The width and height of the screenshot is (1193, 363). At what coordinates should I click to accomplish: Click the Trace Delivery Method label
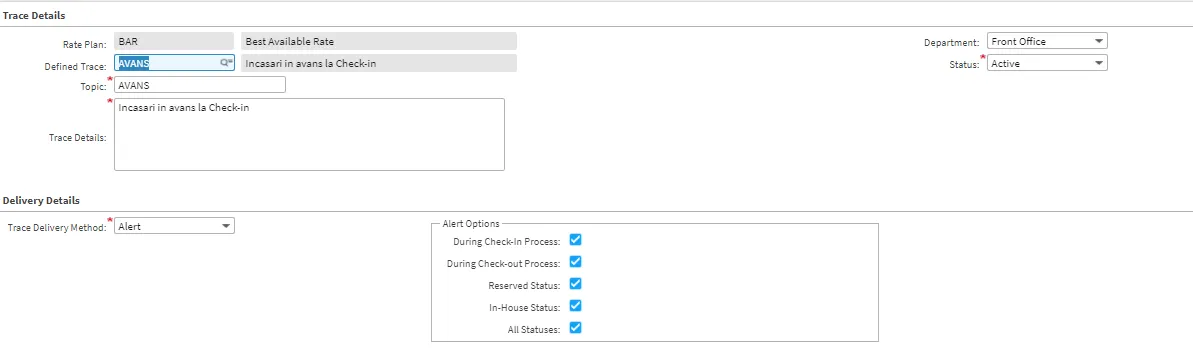click(57, 228)
